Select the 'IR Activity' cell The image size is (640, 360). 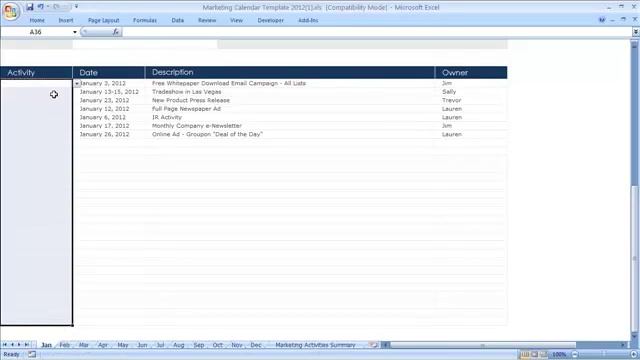tap(290, 117)
